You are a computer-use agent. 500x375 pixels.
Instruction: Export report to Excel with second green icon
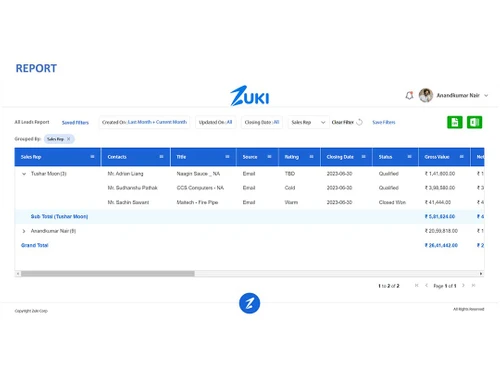[474, 122]
